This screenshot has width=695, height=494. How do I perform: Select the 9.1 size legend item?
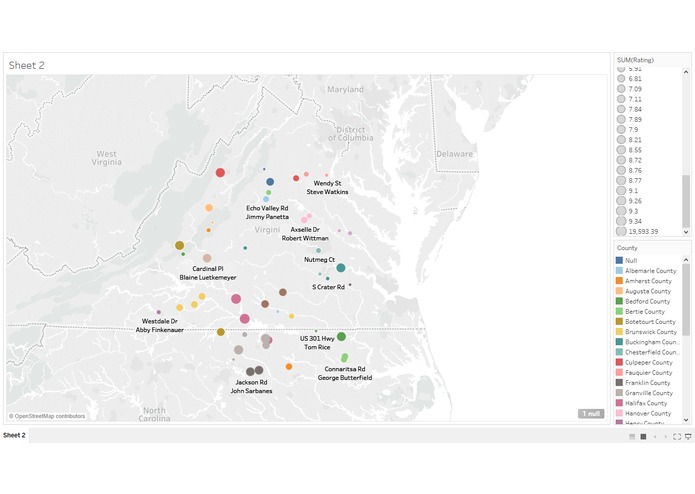tap(628, 191)
